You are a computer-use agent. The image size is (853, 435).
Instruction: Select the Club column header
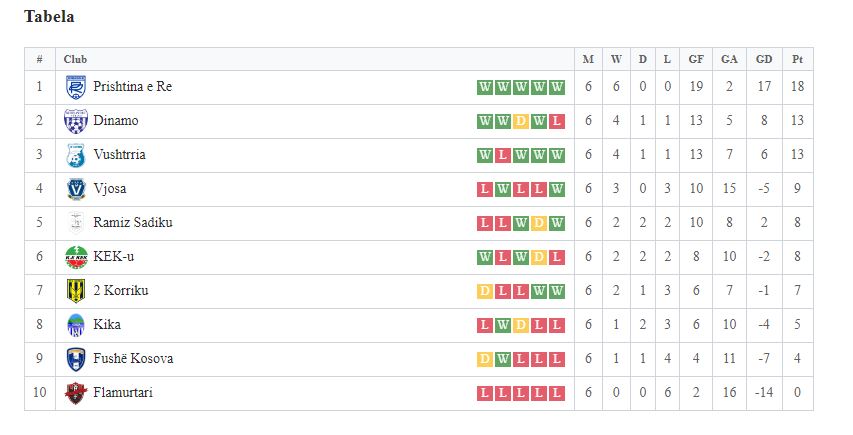pyautogui.click(x=75, y=59)
